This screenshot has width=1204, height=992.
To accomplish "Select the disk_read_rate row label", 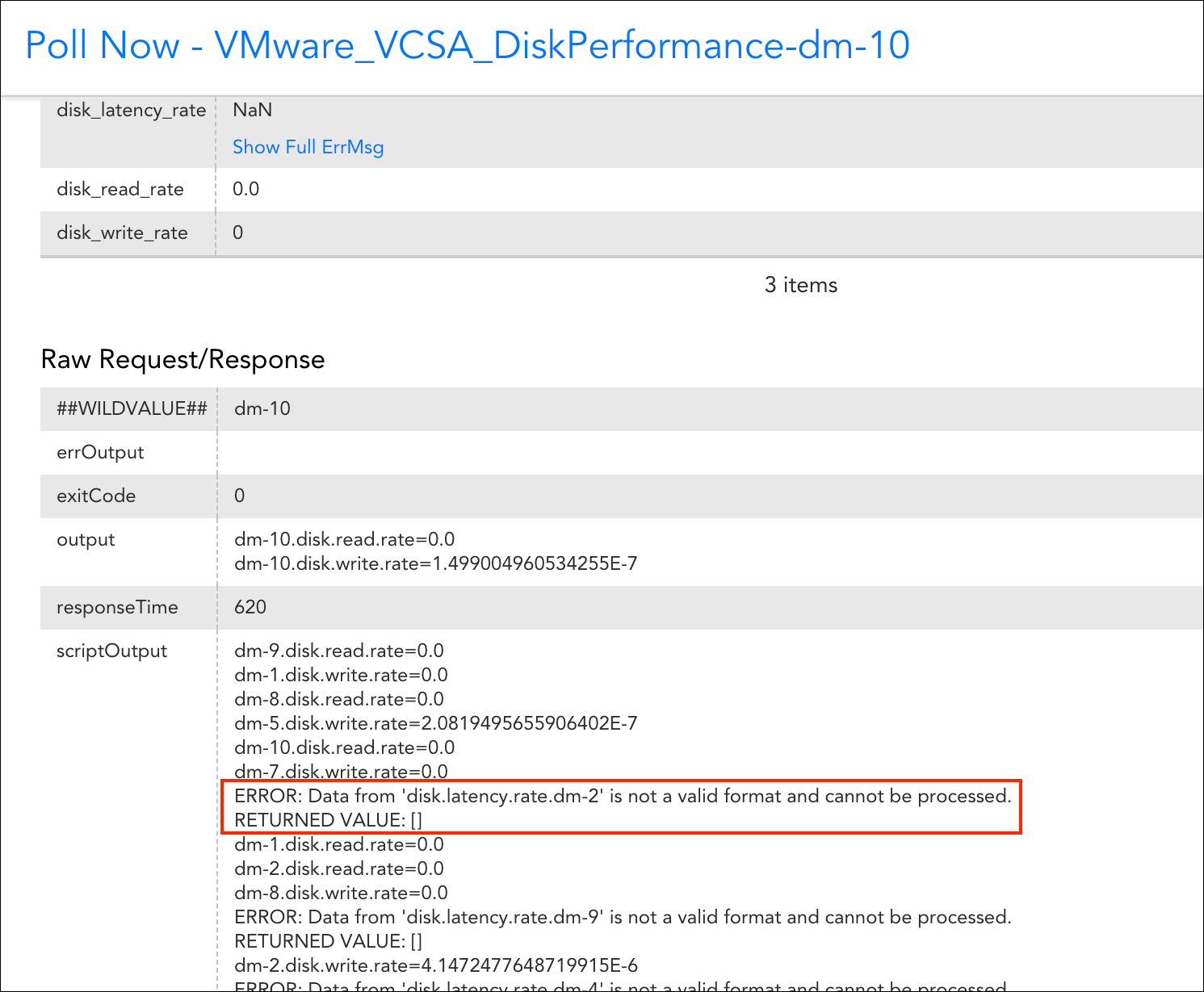I will tap(120, 189).
